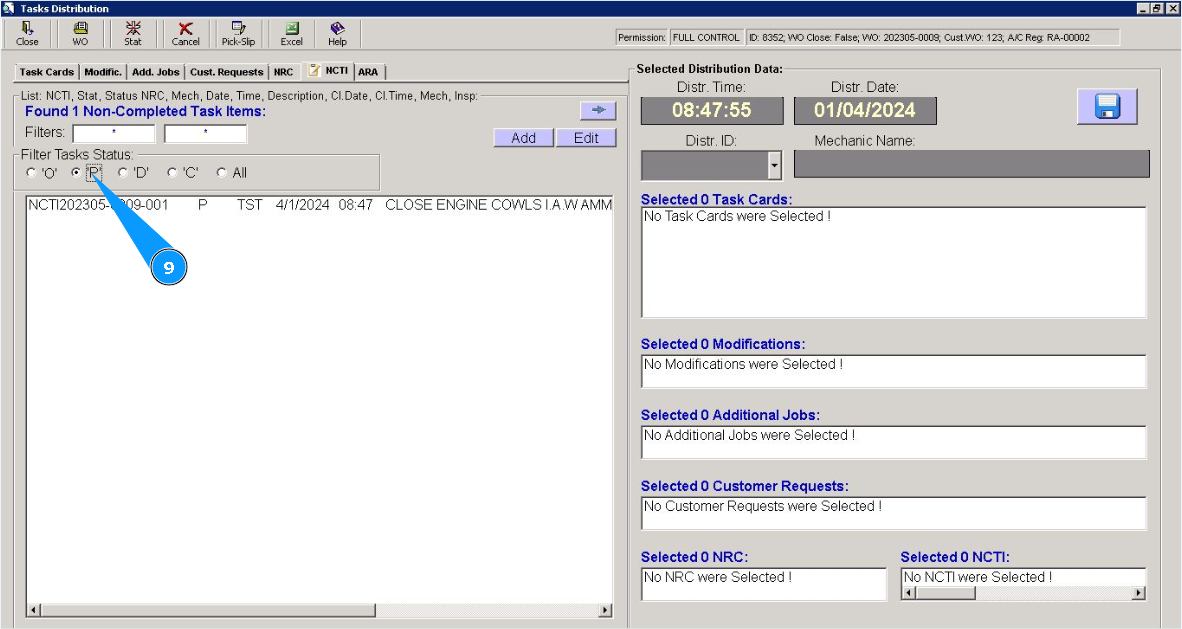Open the WO toolbar icon
The image size is (1182, 629).
click(80, 34)
